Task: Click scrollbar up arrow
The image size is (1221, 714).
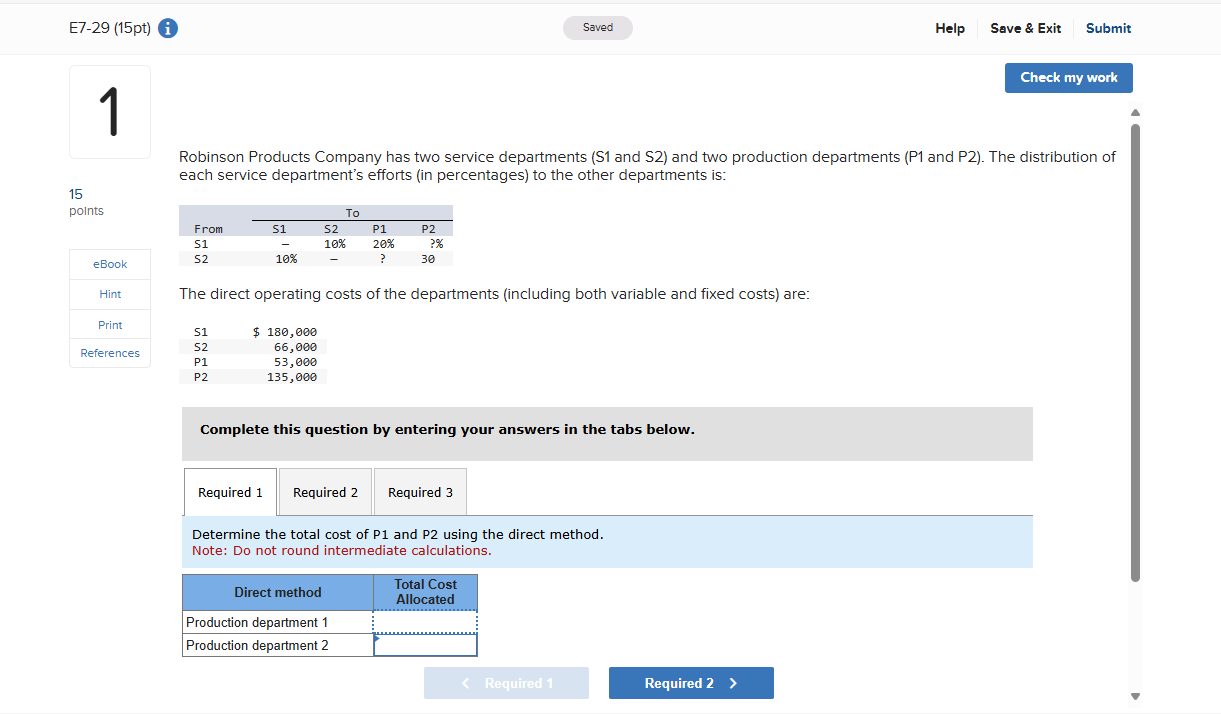Action: tap(1134, 111)
